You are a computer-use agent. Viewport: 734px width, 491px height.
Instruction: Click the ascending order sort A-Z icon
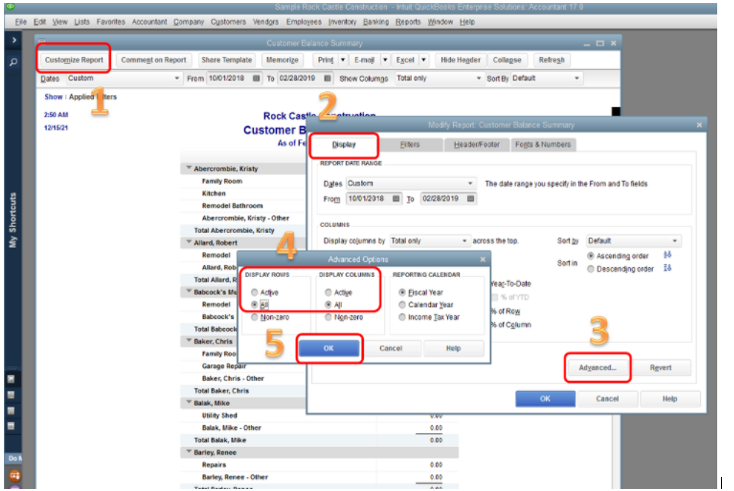[x=667, y=255]
